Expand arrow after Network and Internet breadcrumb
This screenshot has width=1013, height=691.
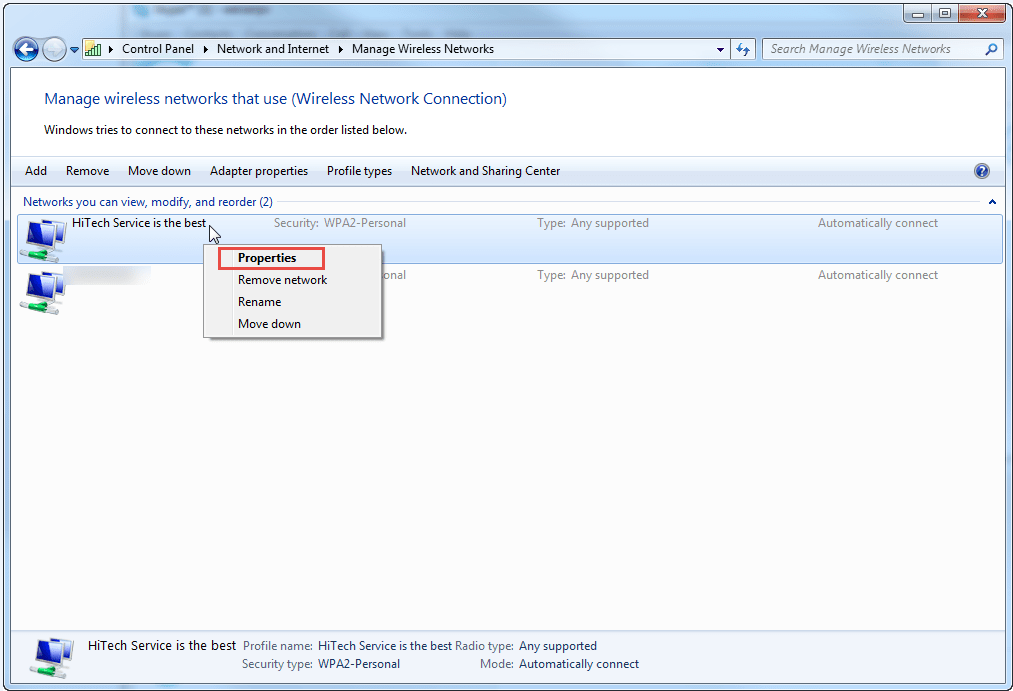(x=340, y=49)
